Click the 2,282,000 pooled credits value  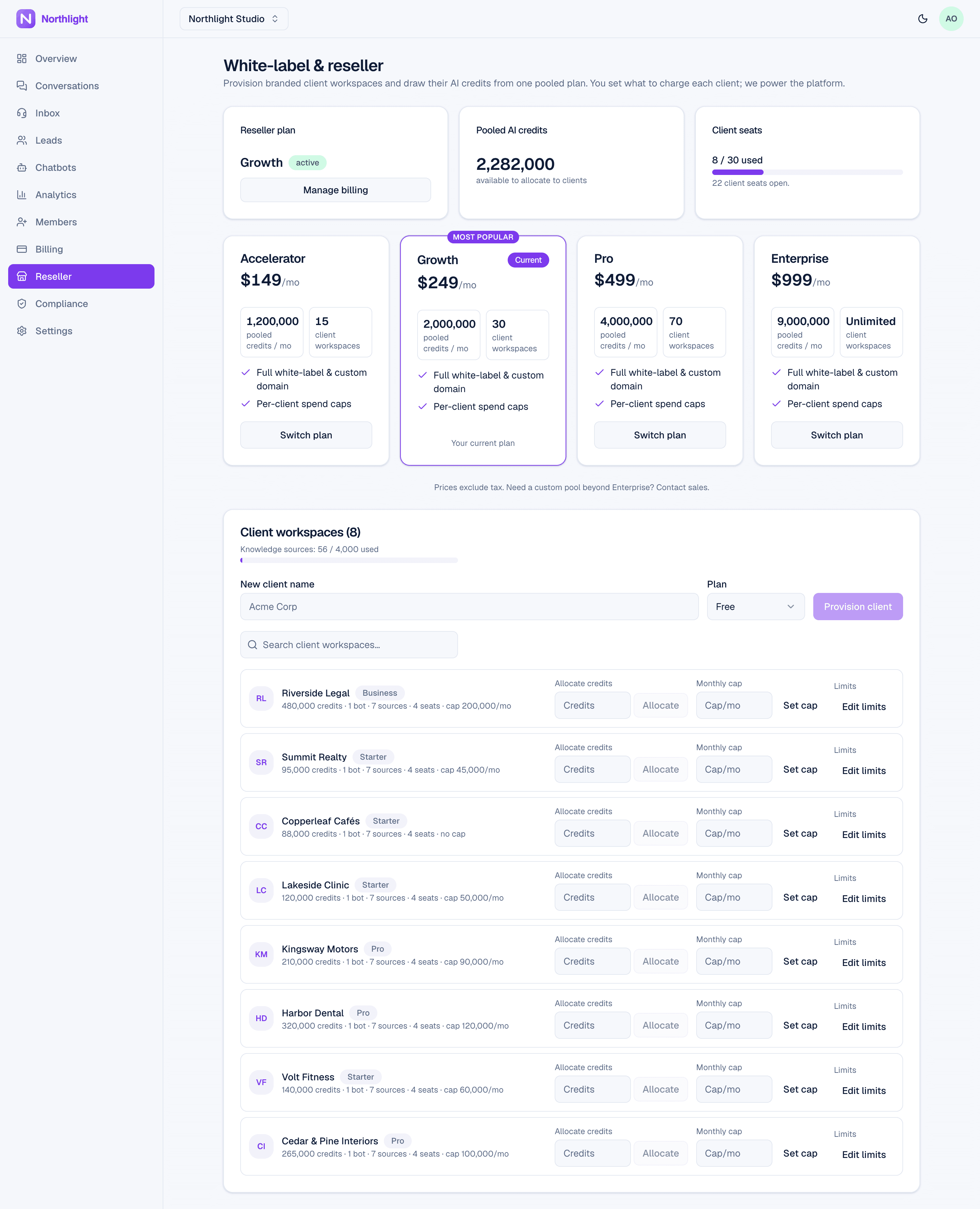tap(515, 164)
